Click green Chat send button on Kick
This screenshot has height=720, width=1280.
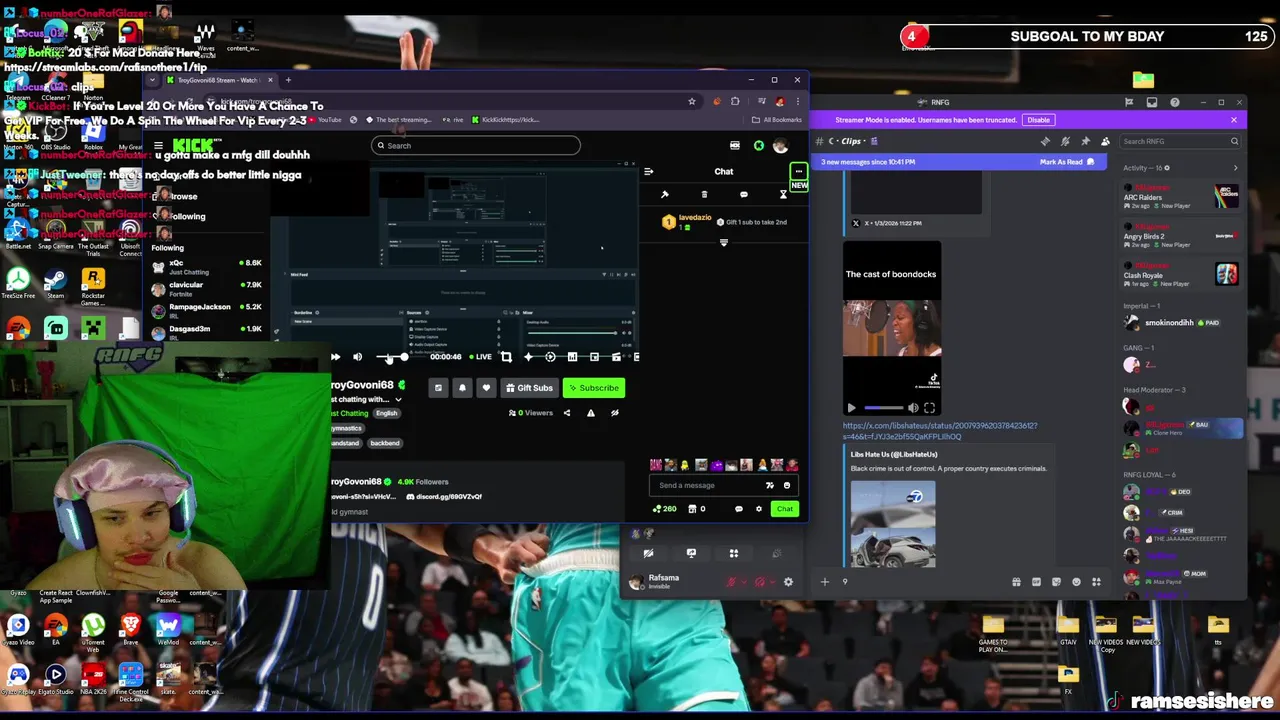coord(785,509)
